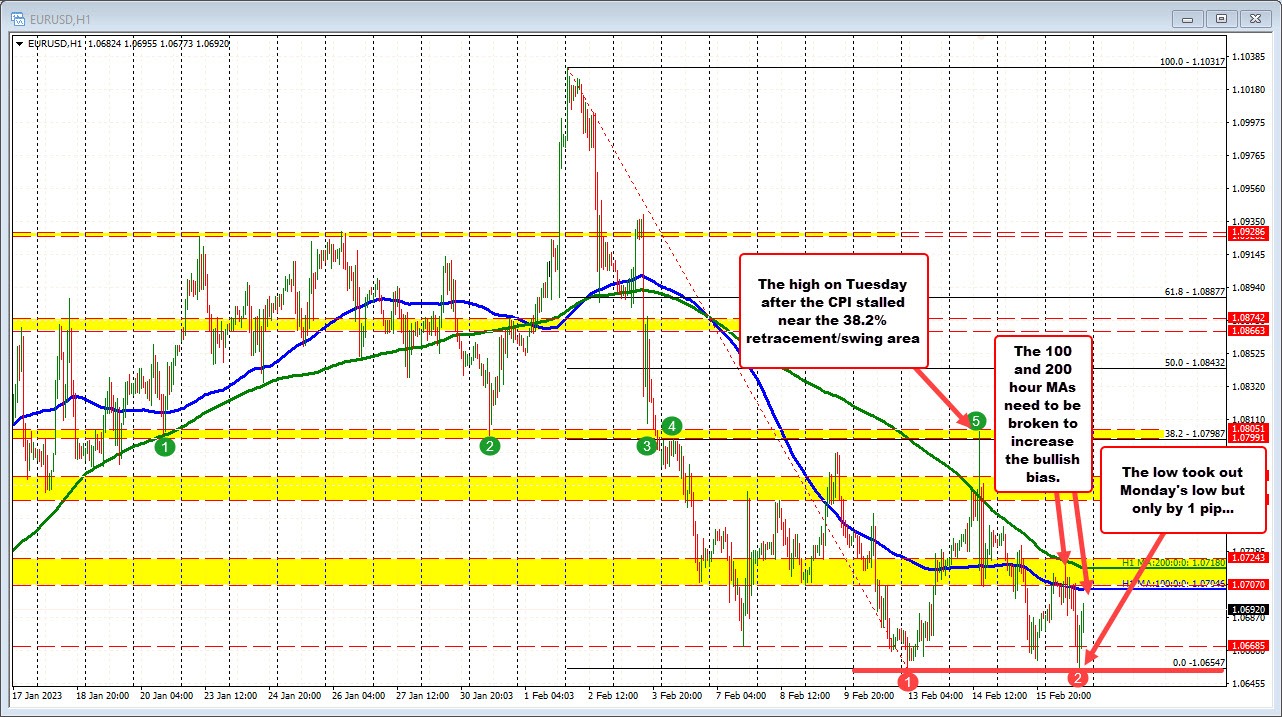Click the 1.10180 price scale value
The image size is (1282, 717).
point(1251,89)
